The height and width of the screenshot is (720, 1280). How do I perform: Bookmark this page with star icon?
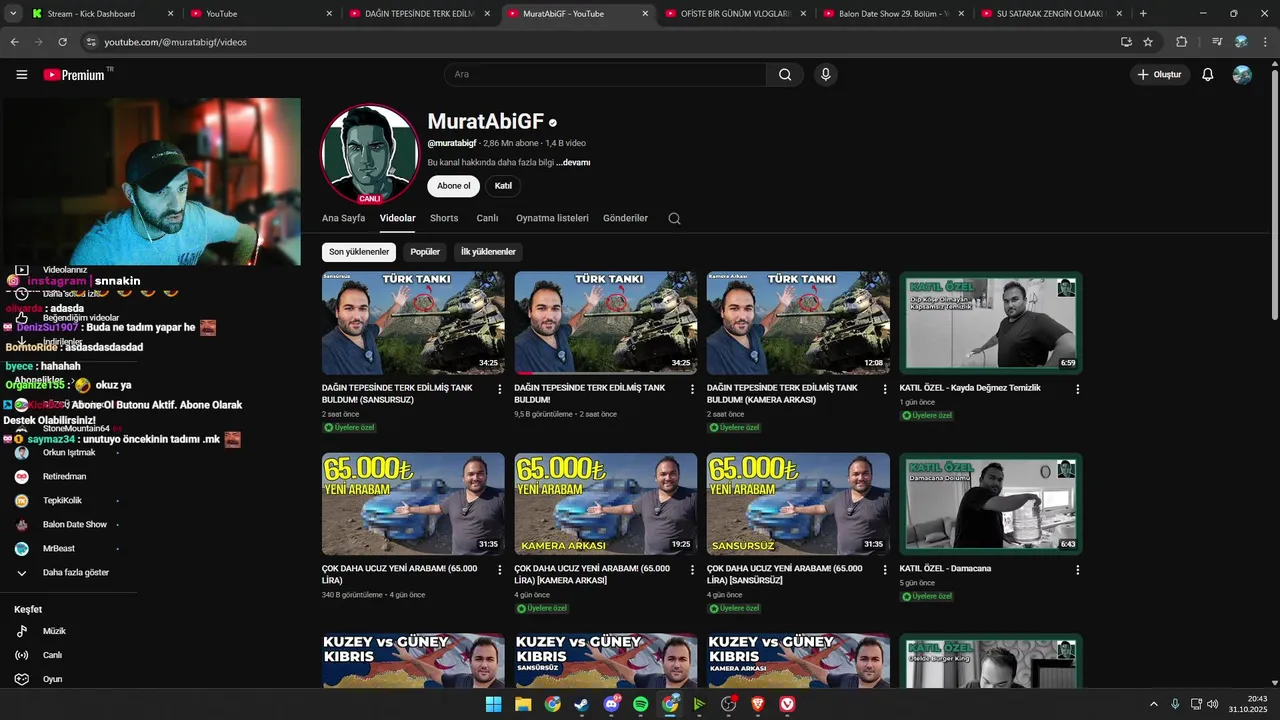(1148, 42)
